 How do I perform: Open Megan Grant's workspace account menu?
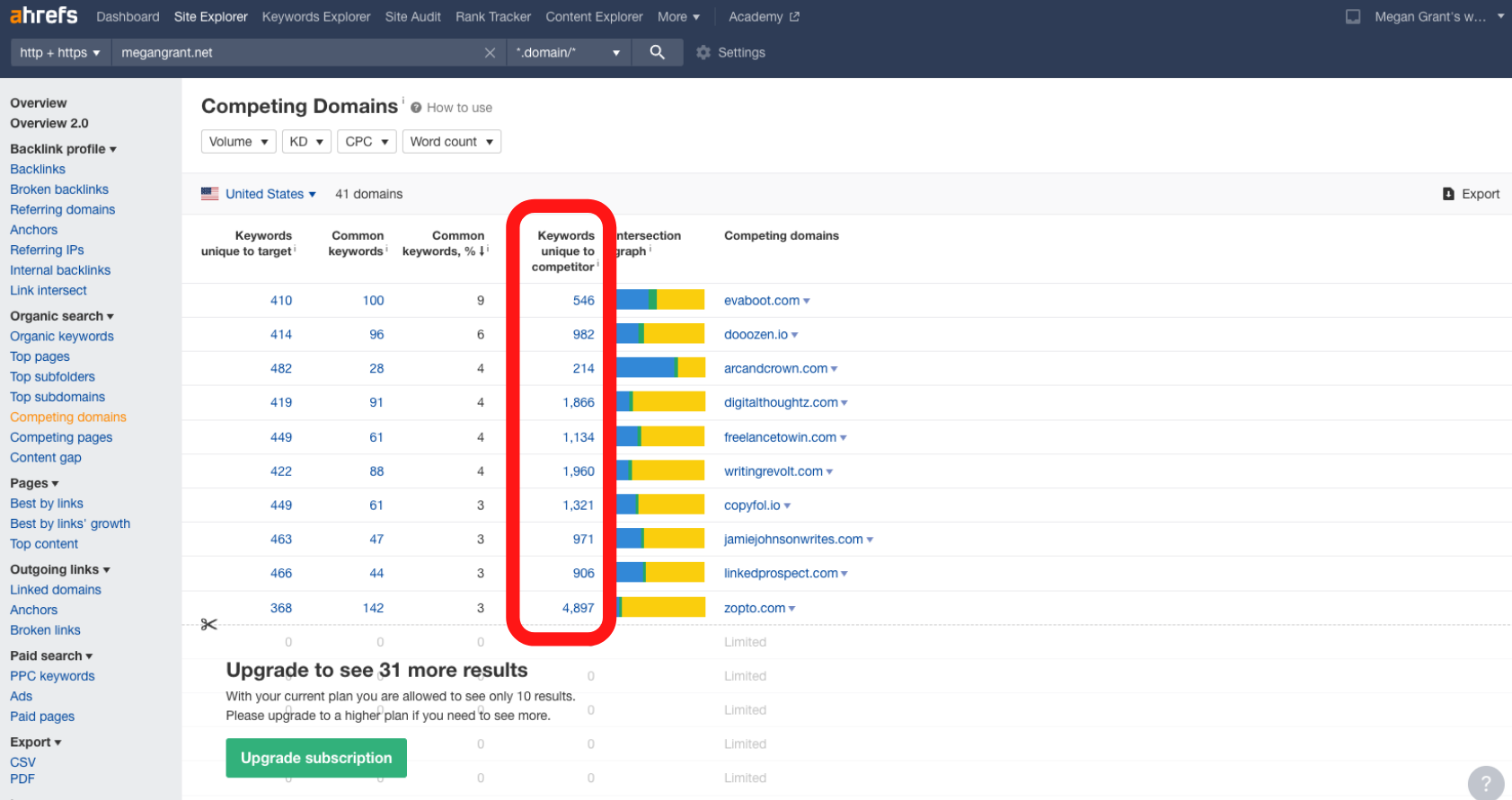(x=1439, y=17)
